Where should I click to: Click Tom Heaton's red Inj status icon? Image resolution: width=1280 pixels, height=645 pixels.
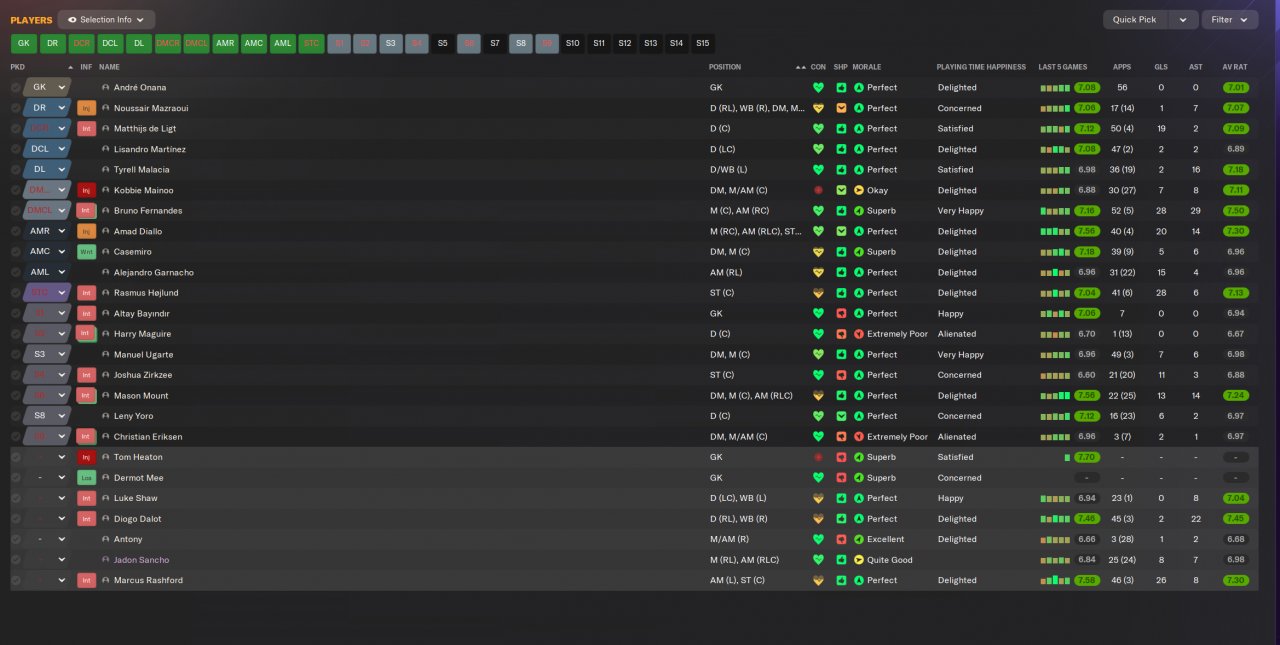(87, 457)
